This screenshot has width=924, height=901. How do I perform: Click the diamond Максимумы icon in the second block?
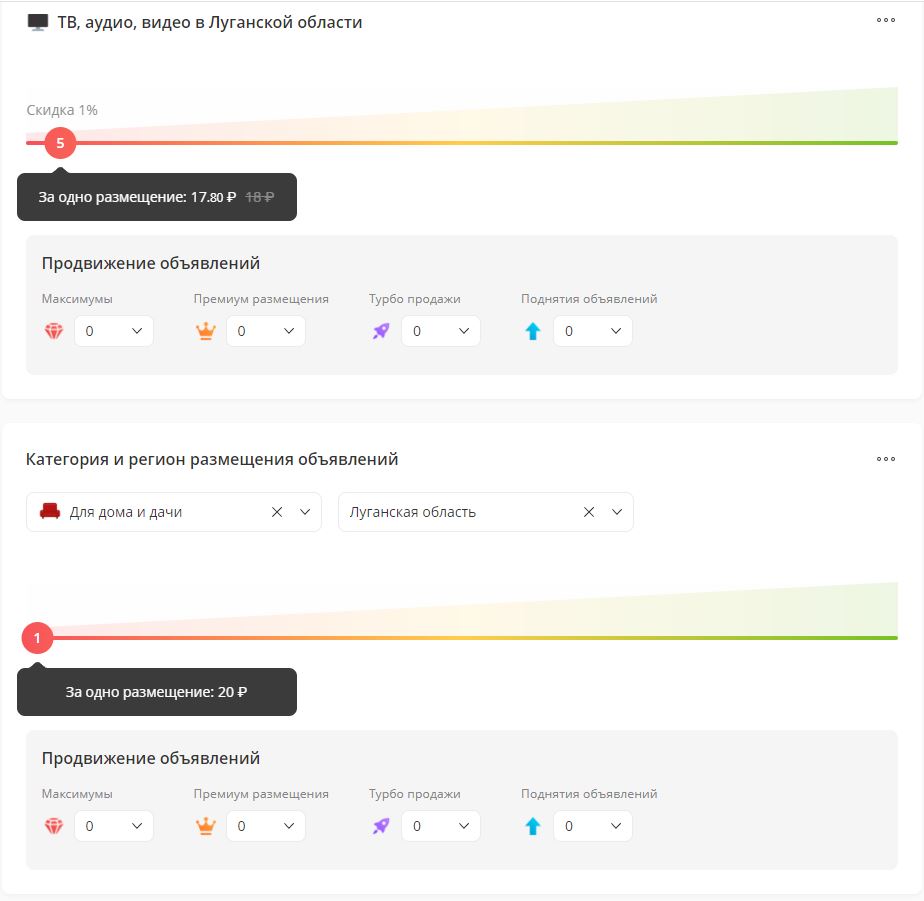click(x=54, y=826)
